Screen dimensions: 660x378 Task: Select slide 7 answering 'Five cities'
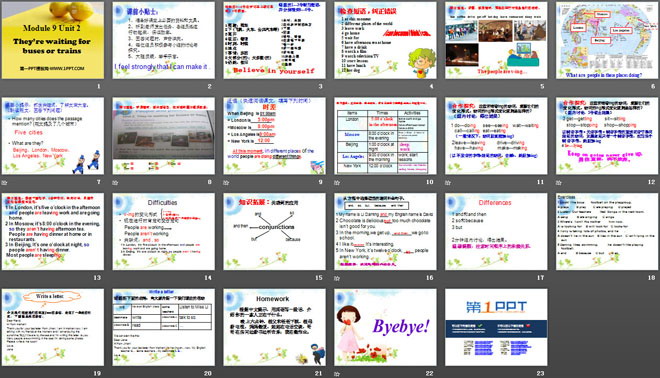(x=53, y=136)
